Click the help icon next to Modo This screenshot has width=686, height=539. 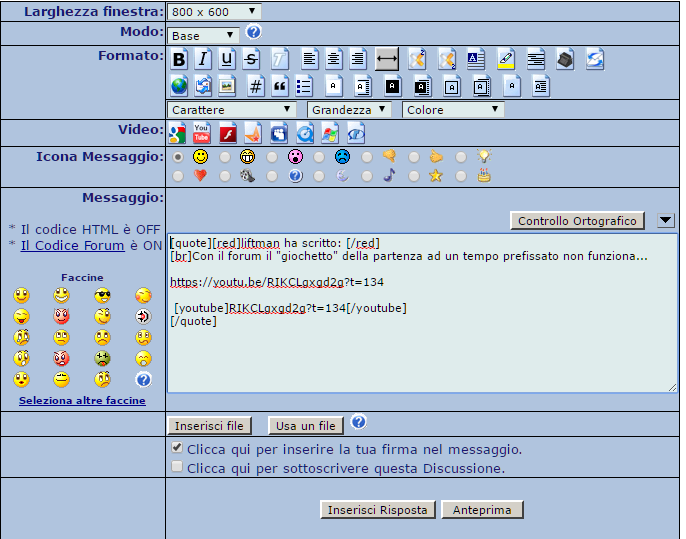[x=253, y=32]
